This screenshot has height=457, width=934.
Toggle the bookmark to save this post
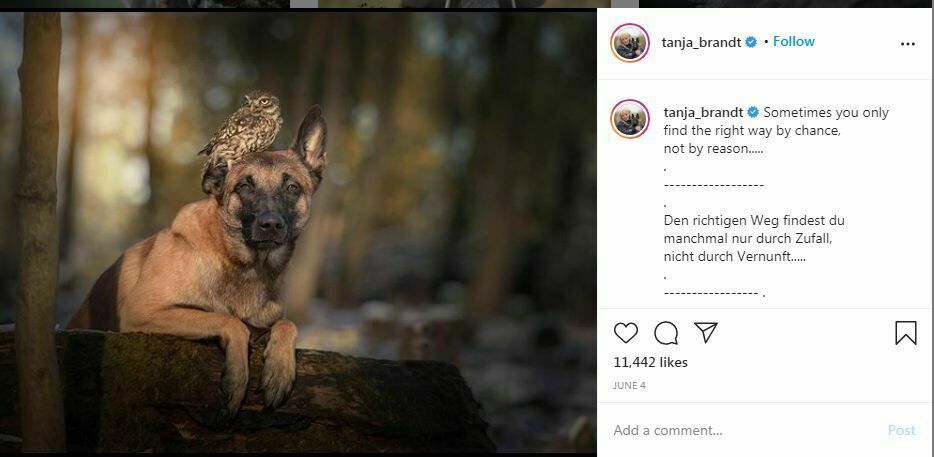(x=905, y=333)
